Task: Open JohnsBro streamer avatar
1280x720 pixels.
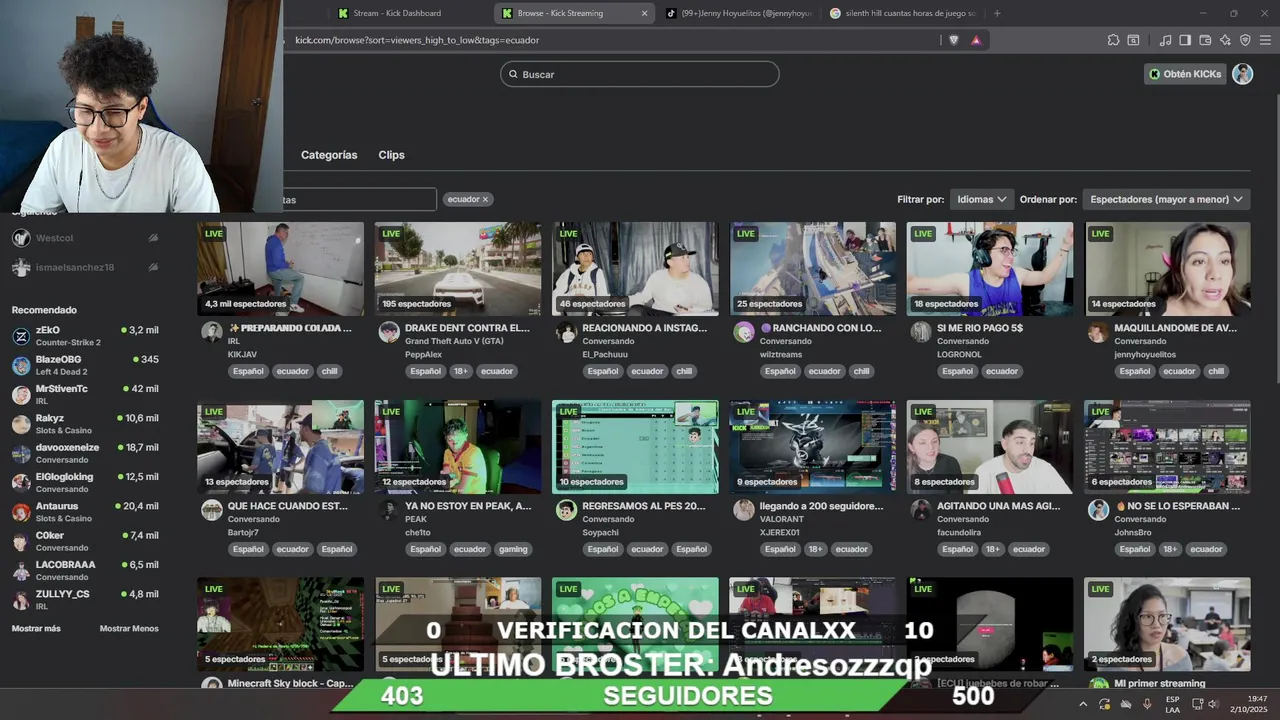Action: (1098, 511)
